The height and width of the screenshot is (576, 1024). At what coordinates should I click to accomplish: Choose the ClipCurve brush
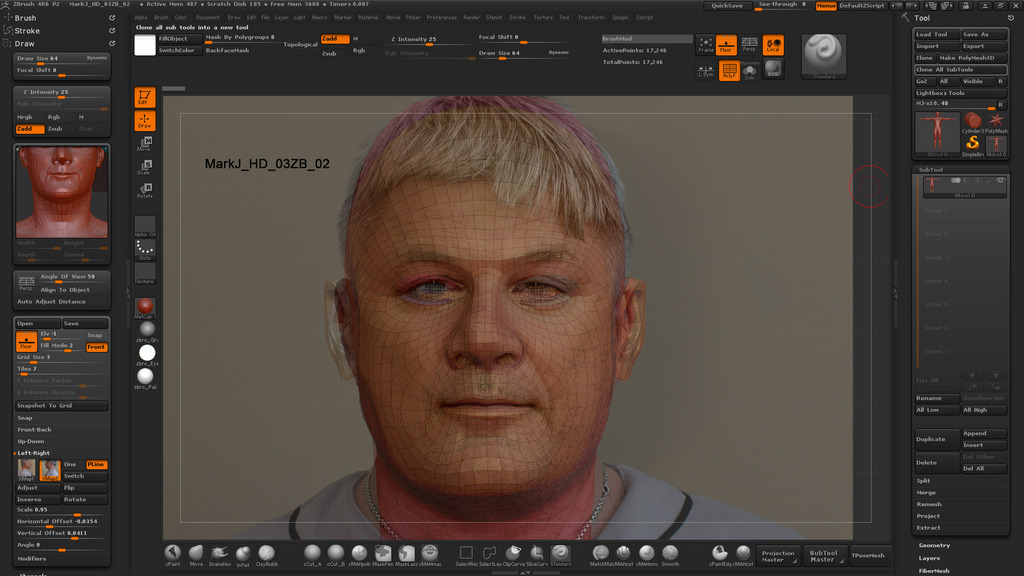513,554
